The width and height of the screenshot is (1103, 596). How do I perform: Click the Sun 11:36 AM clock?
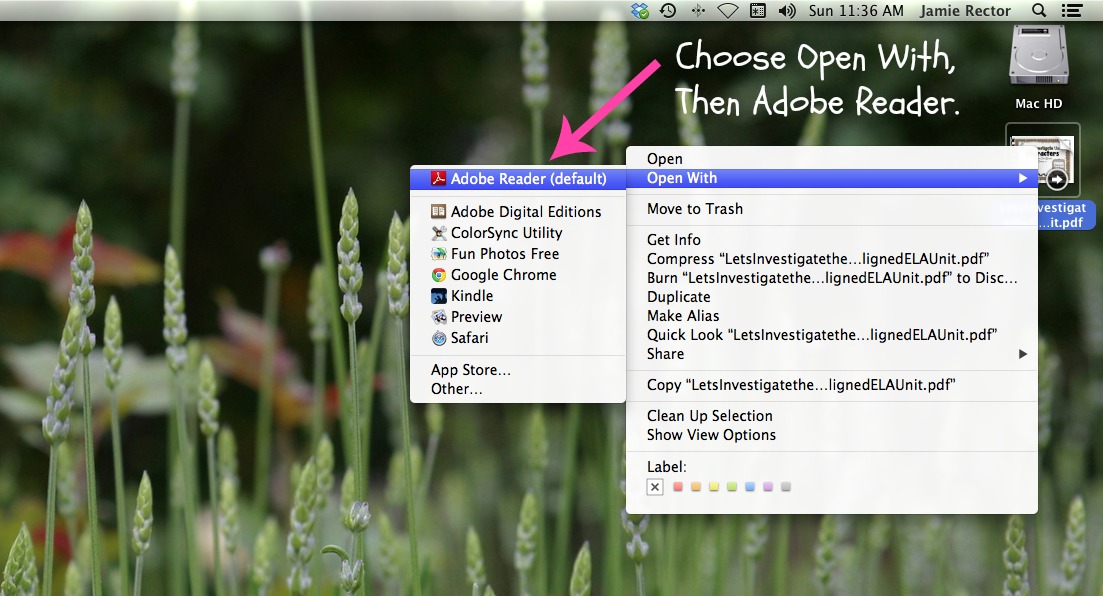point(856,11)
